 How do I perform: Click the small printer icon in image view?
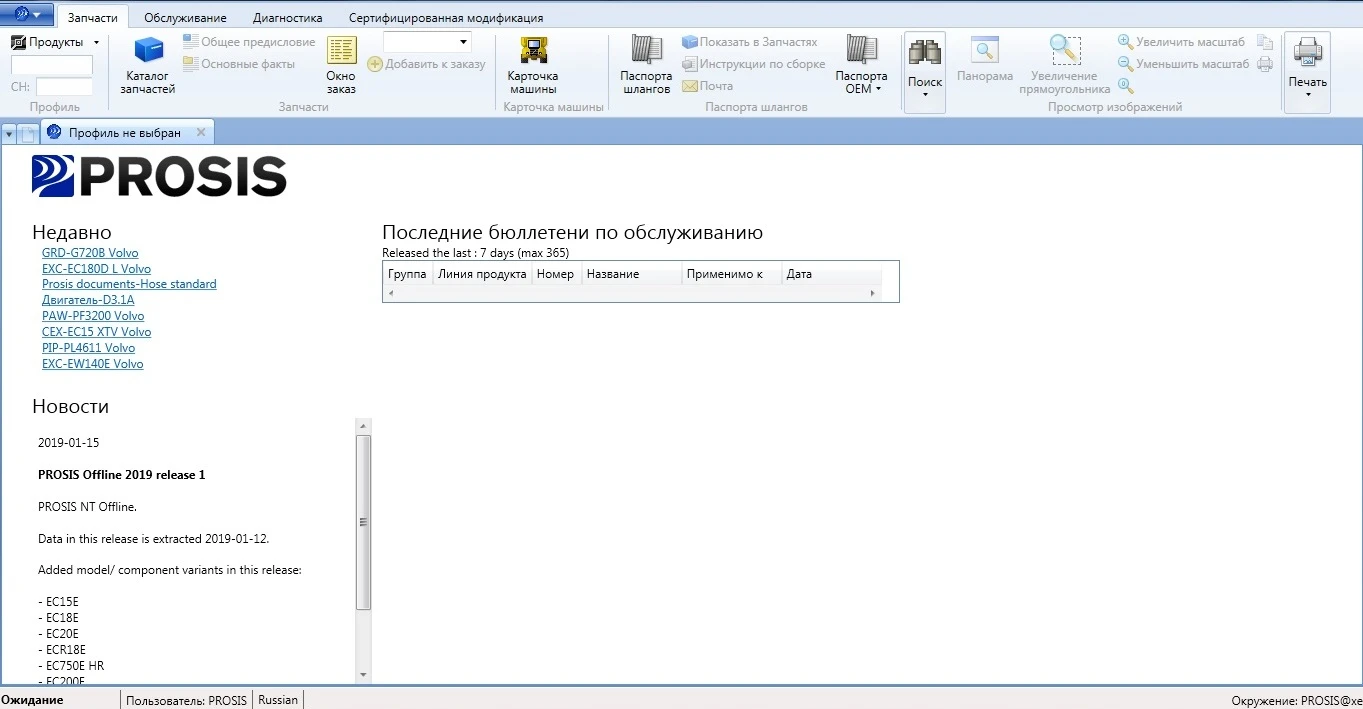[x=1265, y=64]
